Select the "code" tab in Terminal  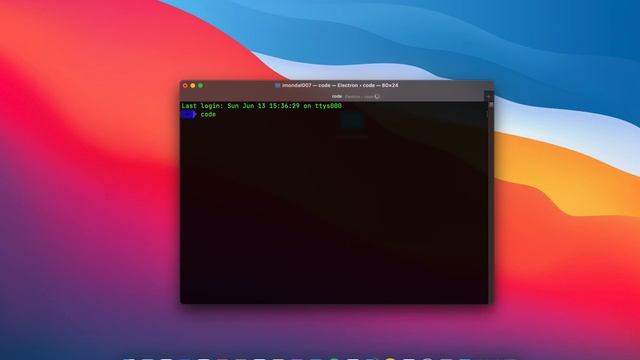(333, 97)
